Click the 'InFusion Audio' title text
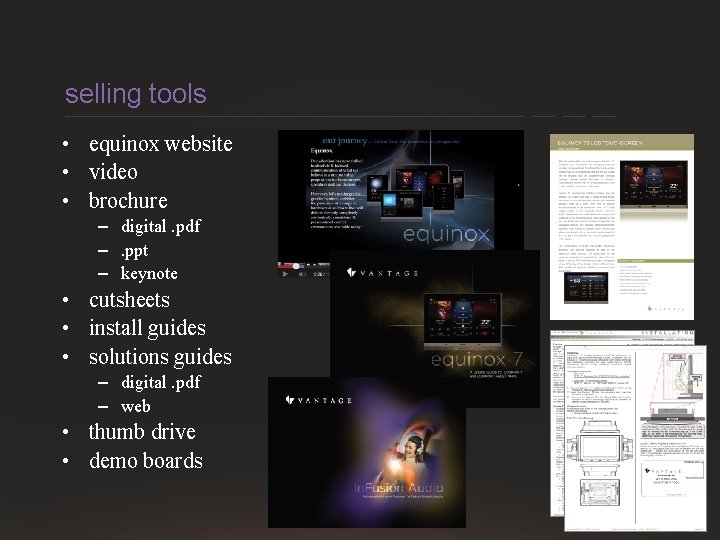 coord(399,487)
